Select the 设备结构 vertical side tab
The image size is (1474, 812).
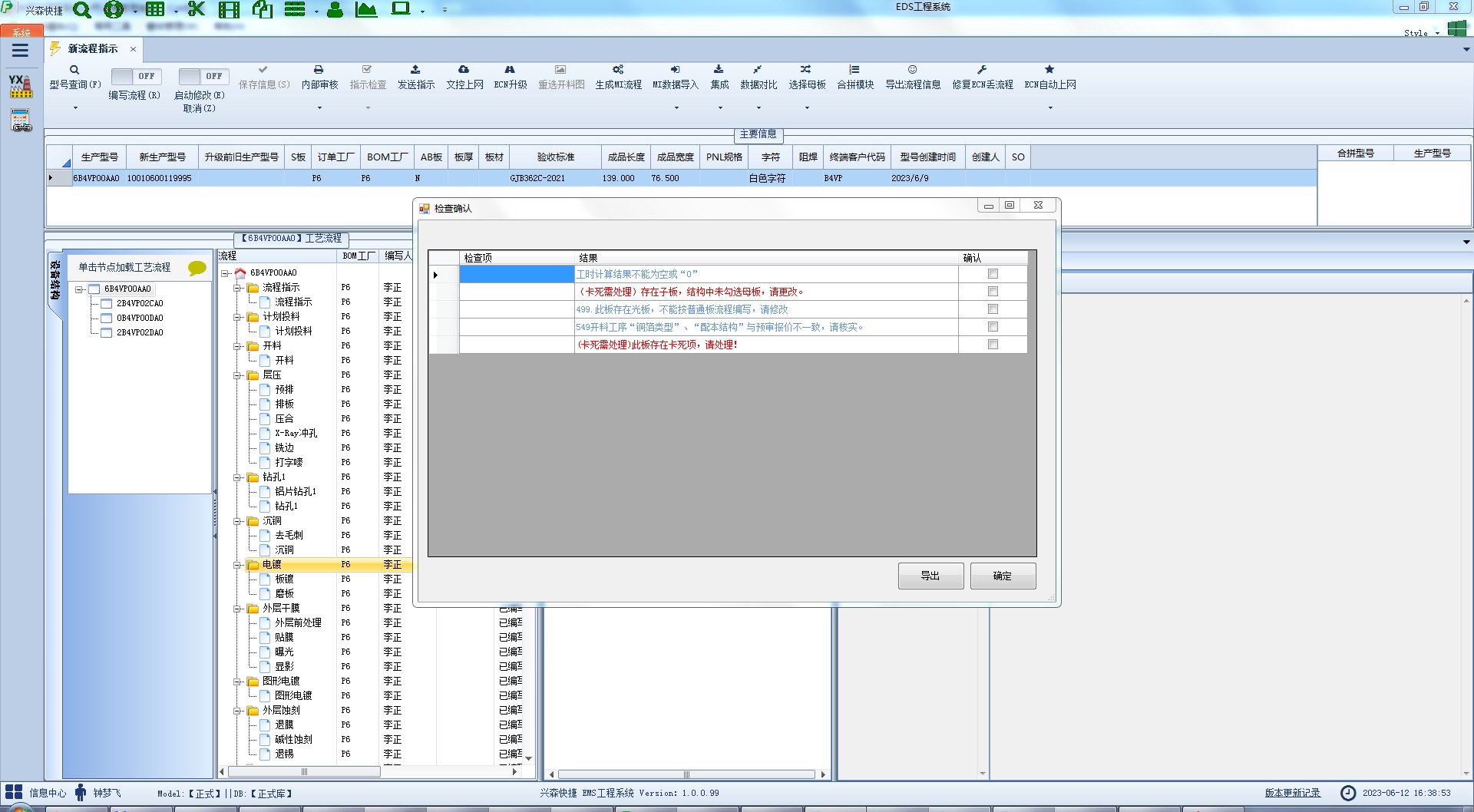(55, 280)
